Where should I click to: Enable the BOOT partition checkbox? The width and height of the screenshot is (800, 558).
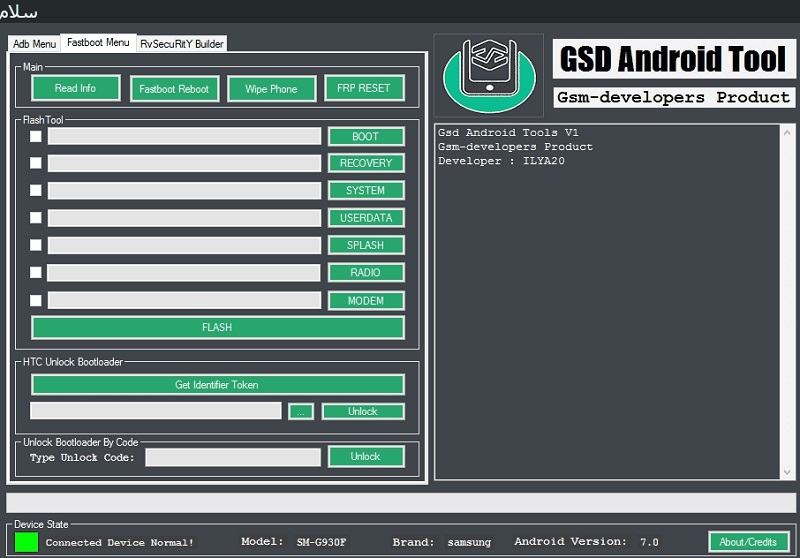pos(36,136)
